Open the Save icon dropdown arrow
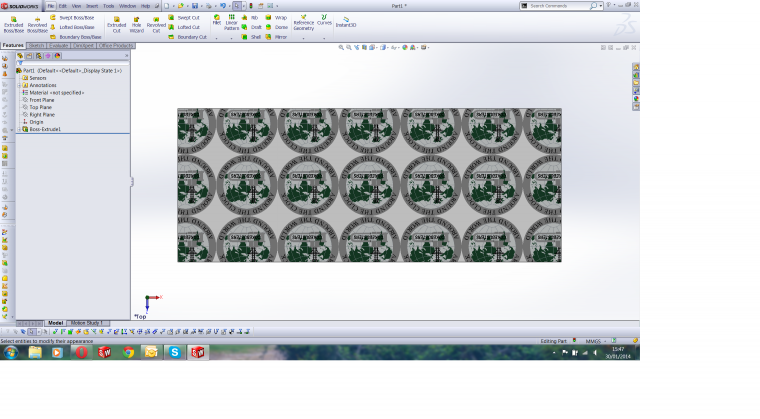This screenshot has width=760, height=419. tap(201, 6)
